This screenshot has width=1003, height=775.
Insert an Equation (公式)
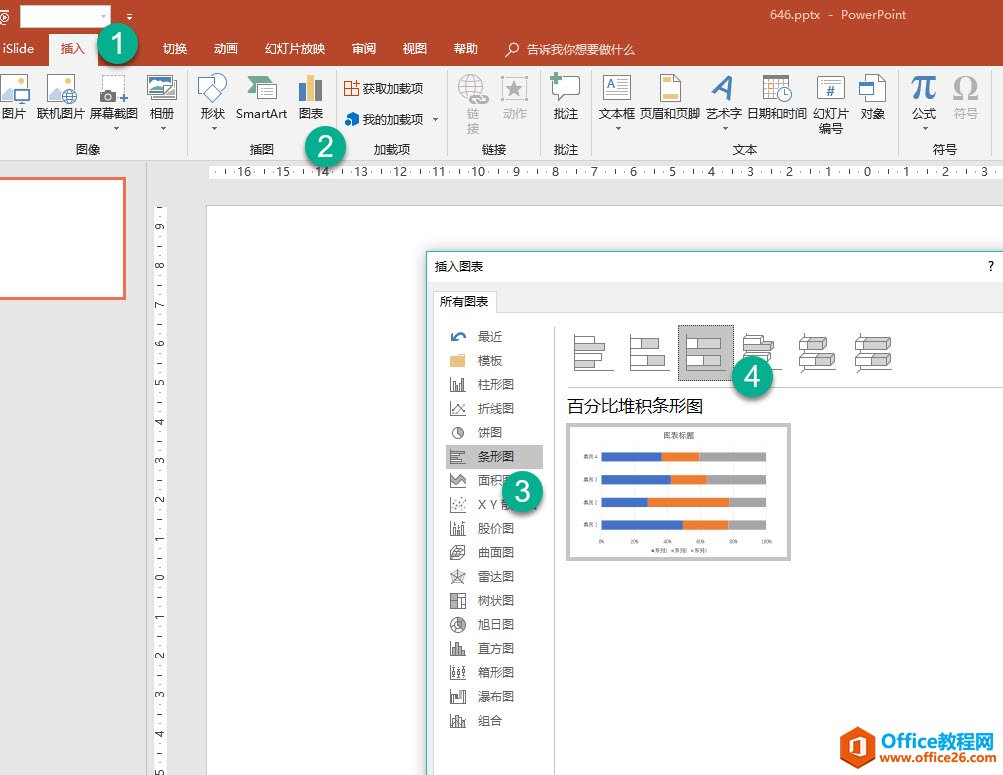point(924,97)
